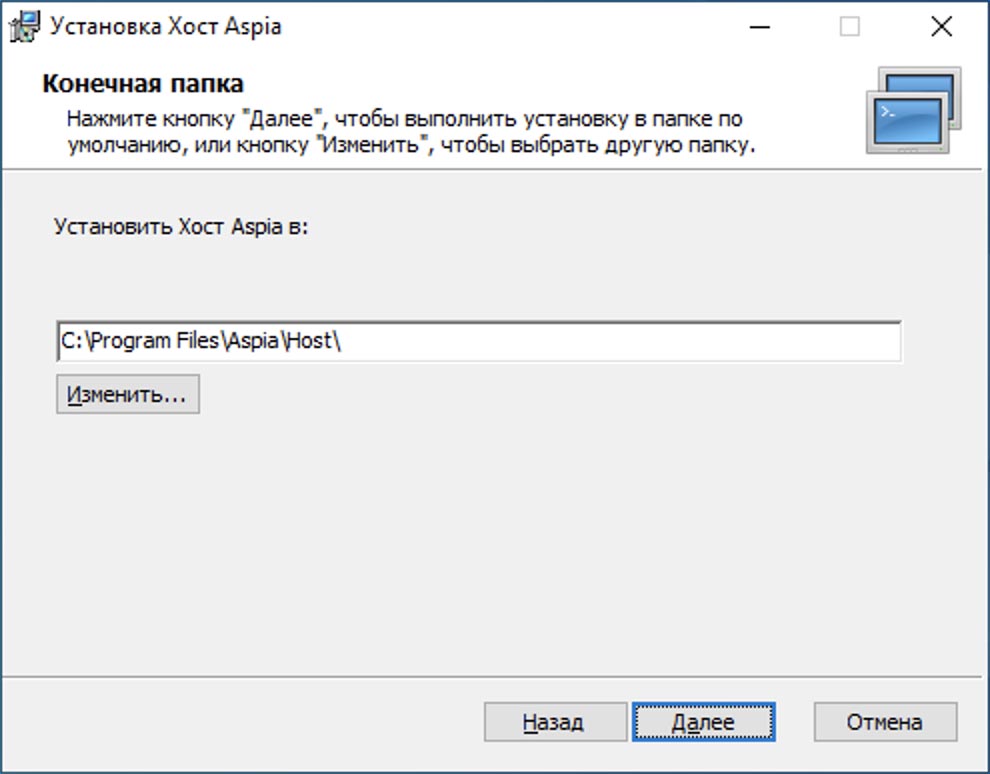Proceed with the Далее button
Viewport: 990px width, 774px height.
703,722
